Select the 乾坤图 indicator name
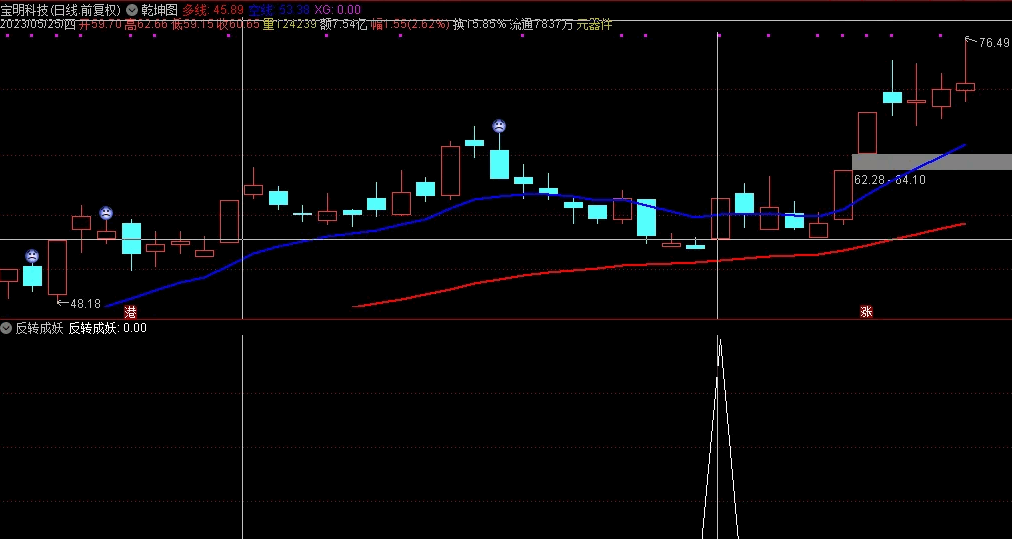The height and width of the screenshot is (539, 1012). [x=159, y=10]
